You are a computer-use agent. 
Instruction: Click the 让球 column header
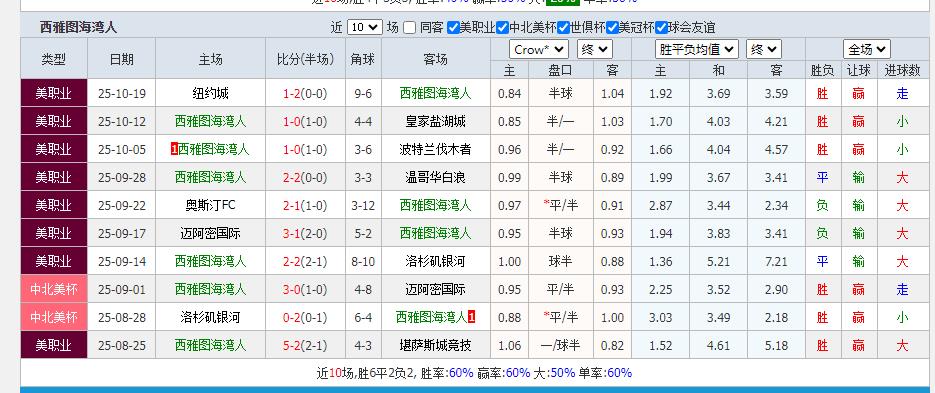tap(859, 70)
